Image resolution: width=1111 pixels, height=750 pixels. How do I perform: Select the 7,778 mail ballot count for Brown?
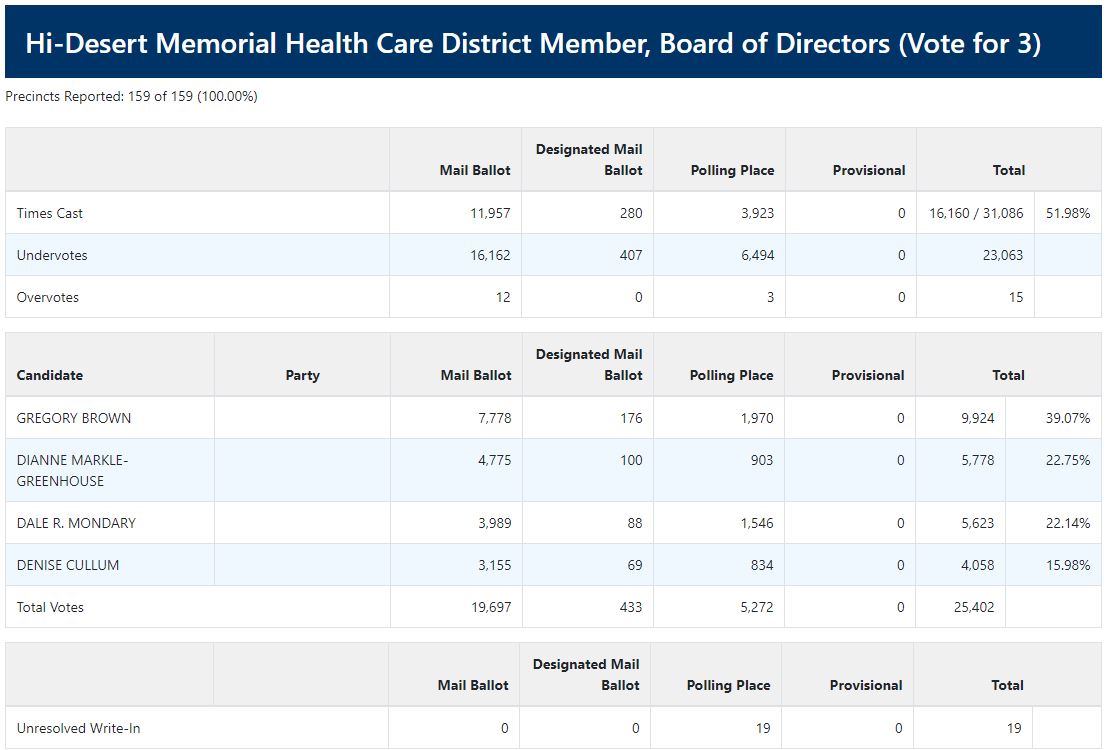pos(491,418)
